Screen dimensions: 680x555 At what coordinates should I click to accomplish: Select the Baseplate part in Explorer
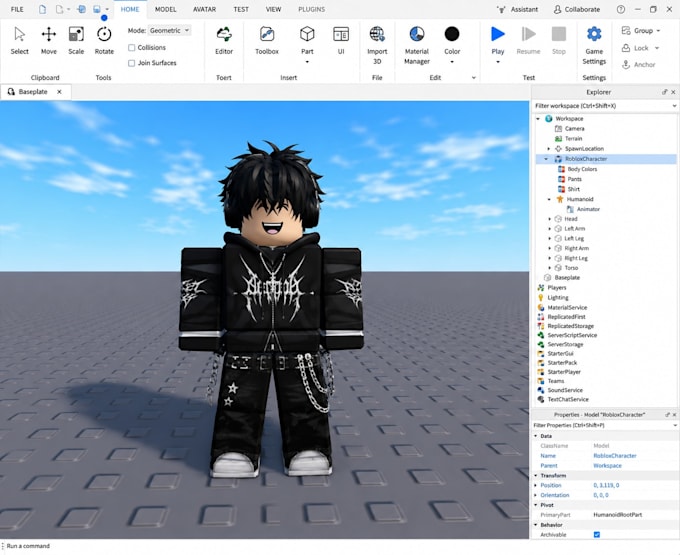567,278
